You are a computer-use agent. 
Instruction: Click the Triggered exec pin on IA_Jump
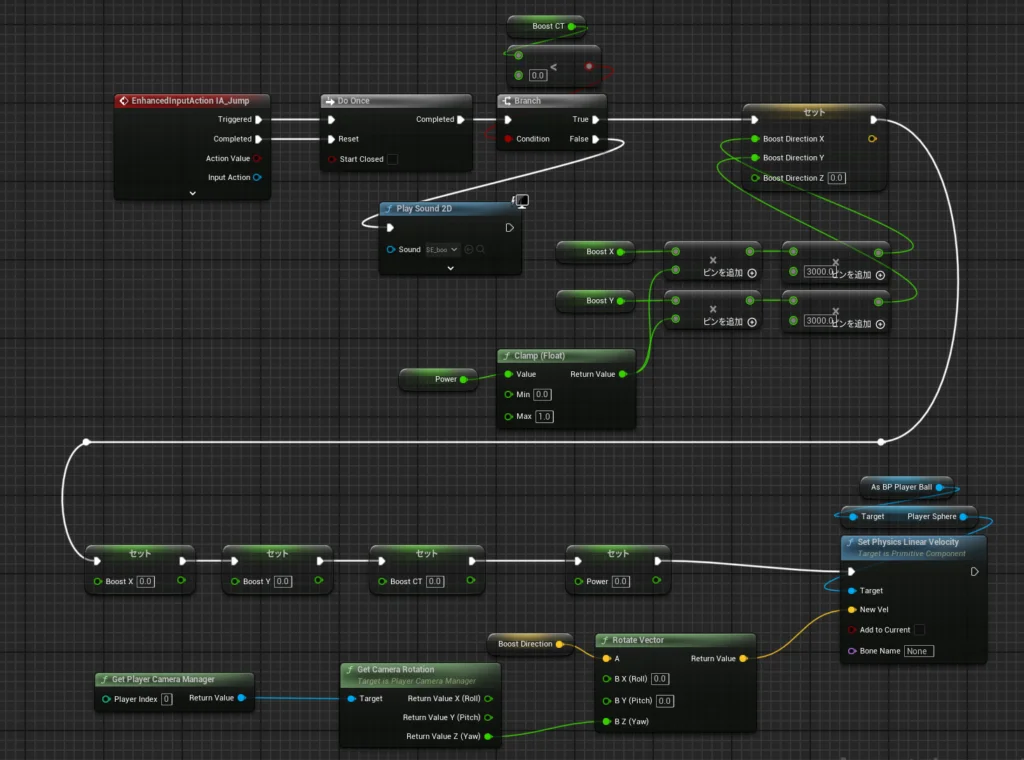(x=260, y=120)
